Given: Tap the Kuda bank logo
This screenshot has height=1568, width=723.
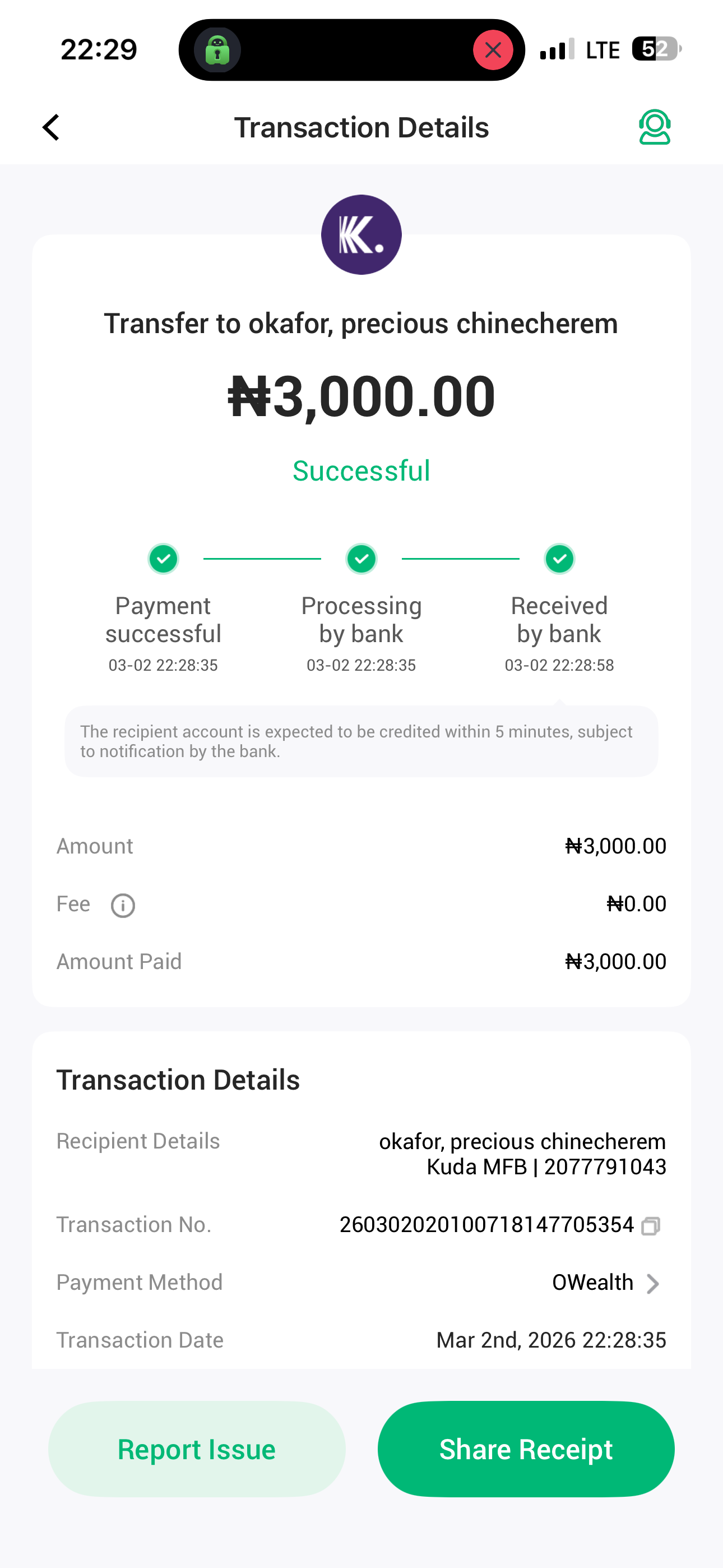Looking at the screenshot, I should pos(361,235).
